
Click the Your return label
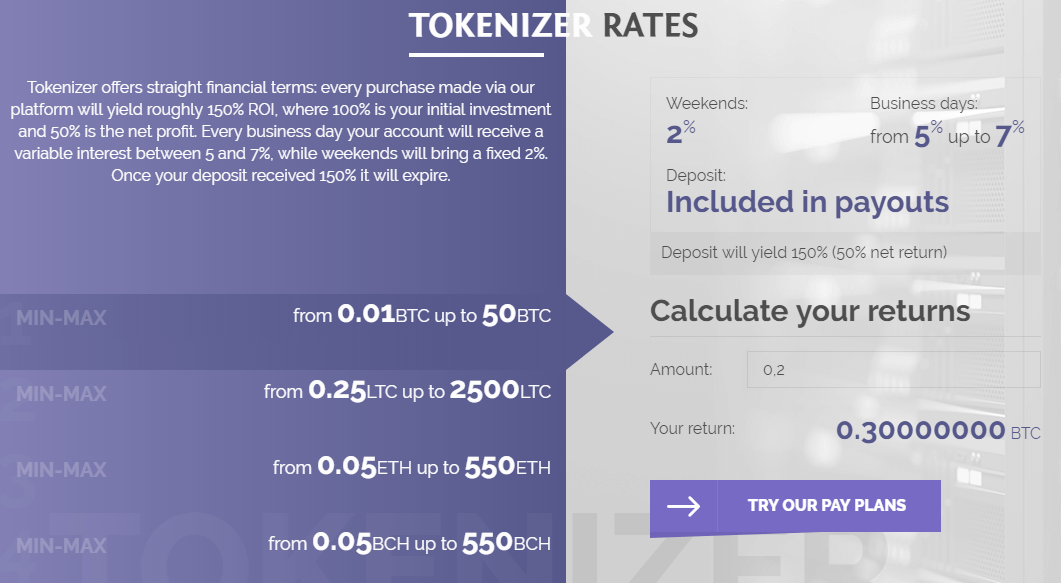(x=692, y=429)
